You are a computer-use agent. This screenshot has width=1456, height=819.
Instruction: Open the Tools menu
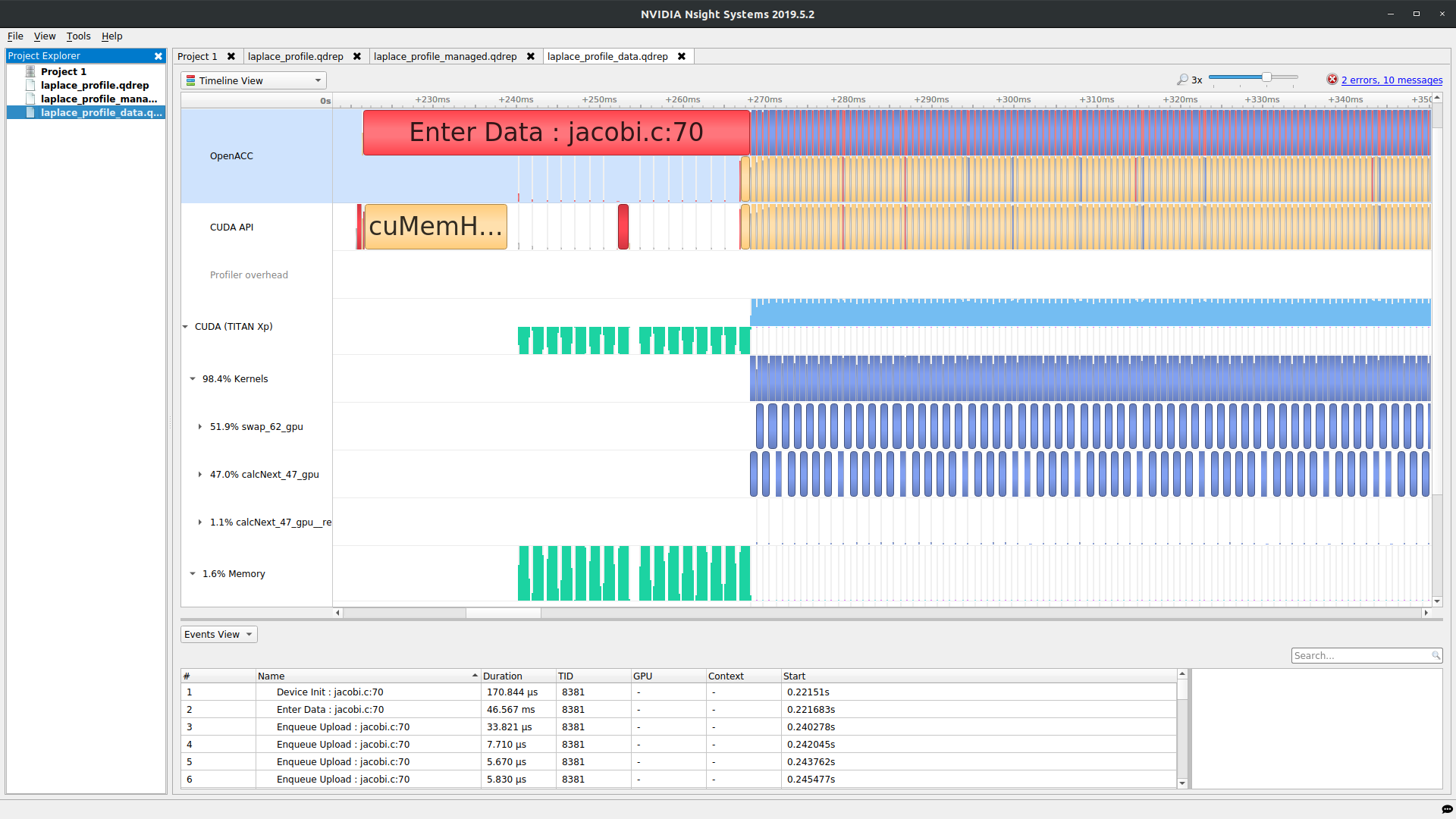pos(78,36)
